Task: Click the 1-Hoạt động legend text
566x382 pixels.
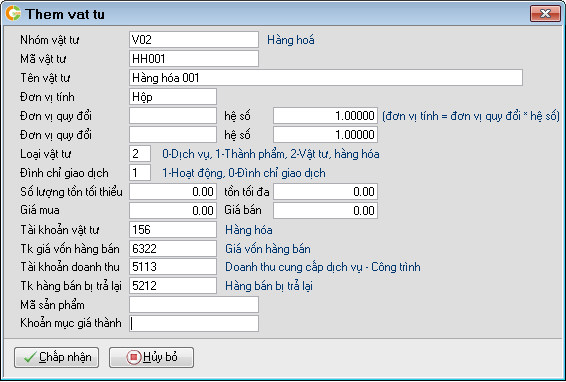Action: pyautogui.click(x=244, y=173)
